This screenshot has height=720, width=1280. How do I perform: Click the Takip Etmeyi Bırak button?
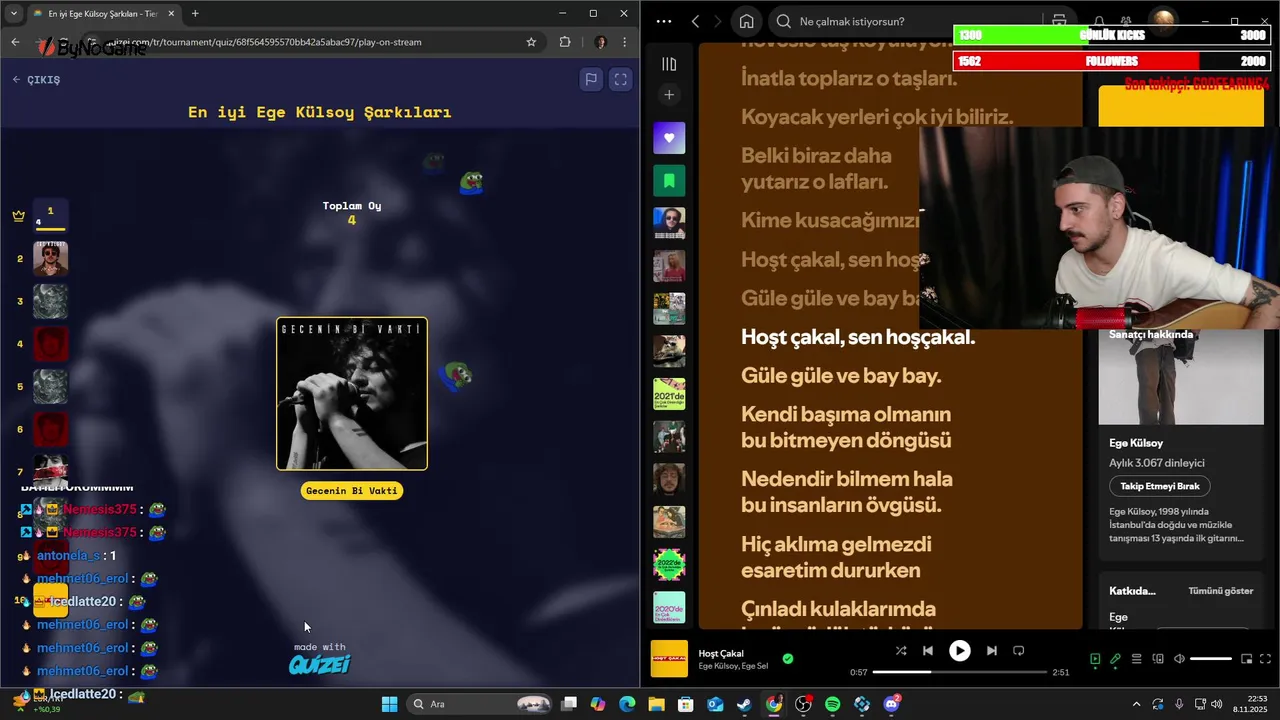[x=1160, y=486]
